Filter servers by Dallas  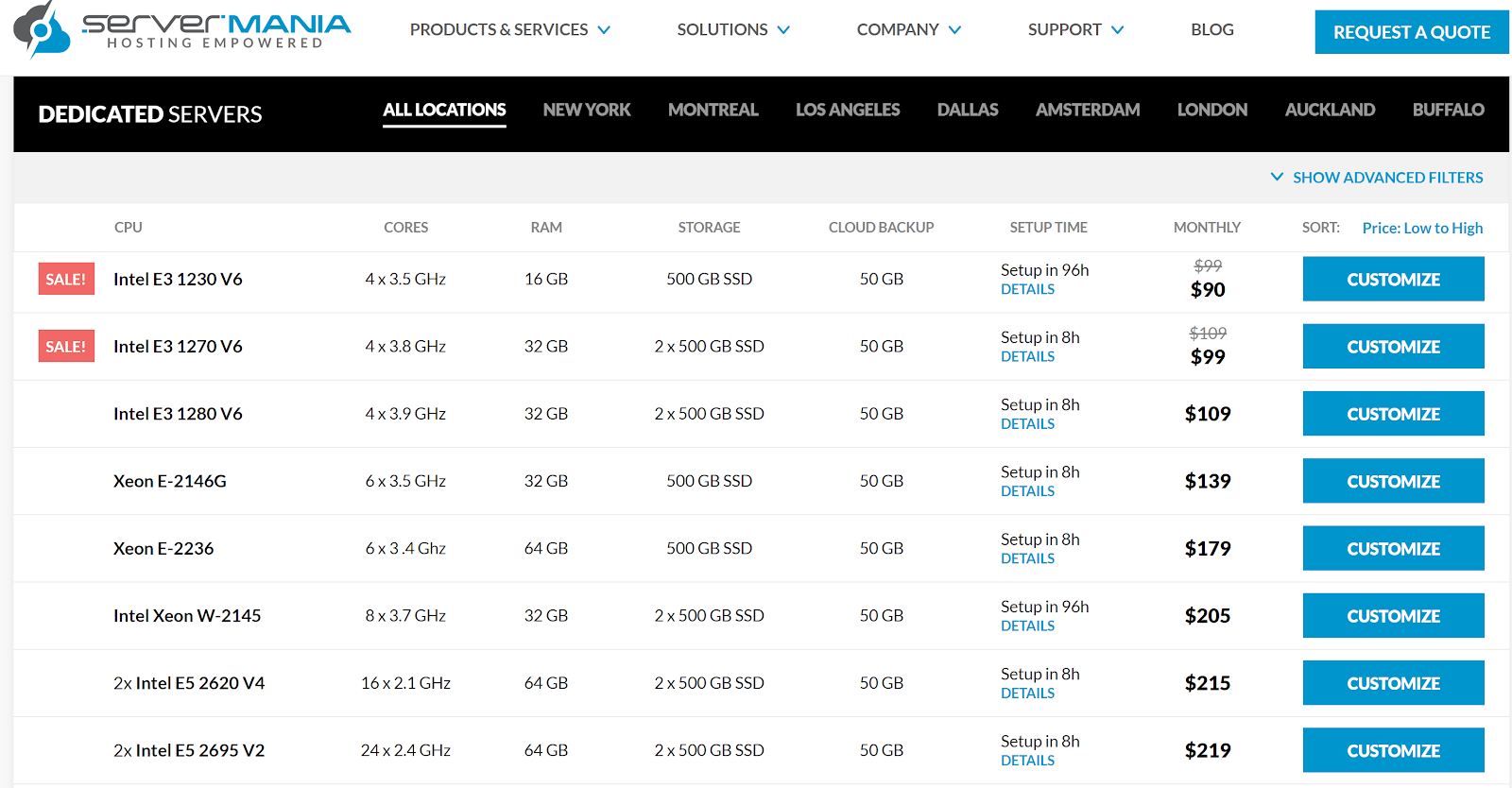coord(968,111)
